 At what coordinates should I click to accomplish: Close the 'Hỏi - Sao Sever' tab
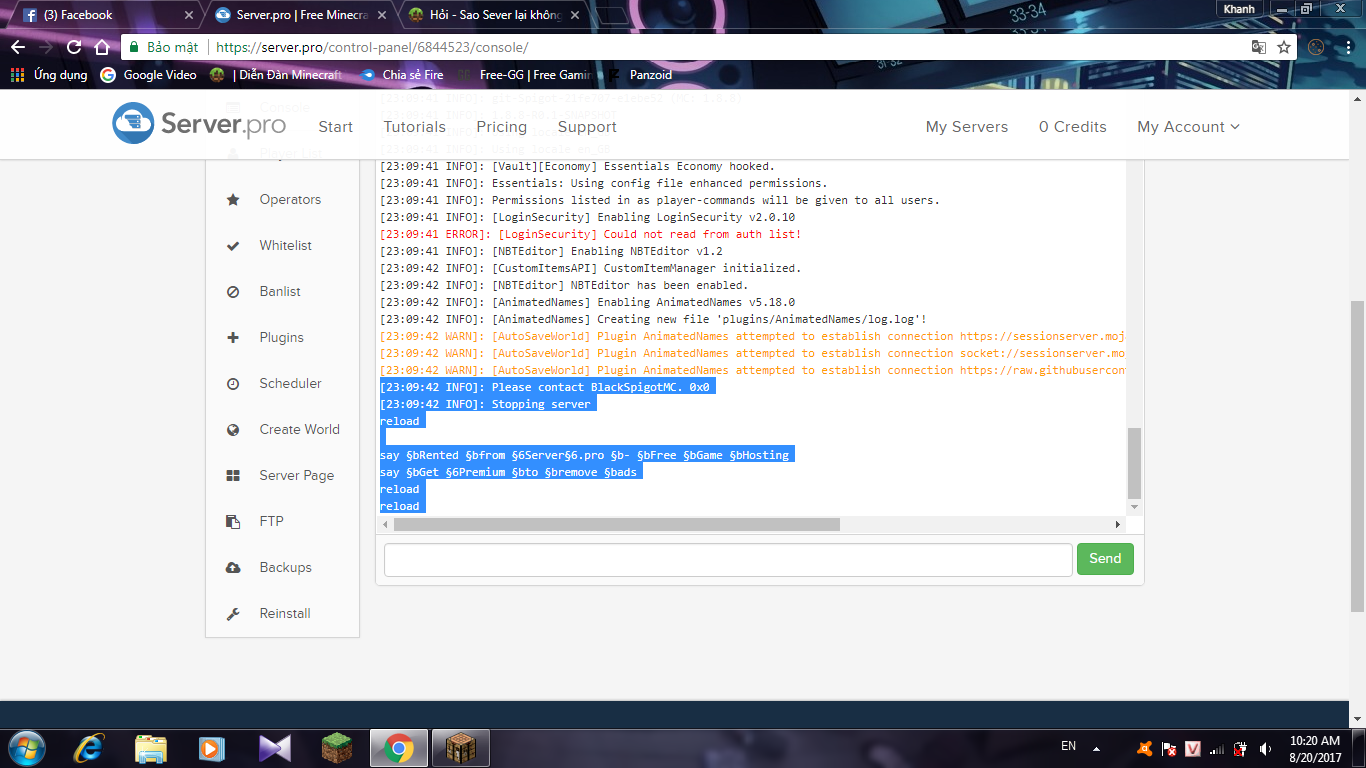point(577,15)
